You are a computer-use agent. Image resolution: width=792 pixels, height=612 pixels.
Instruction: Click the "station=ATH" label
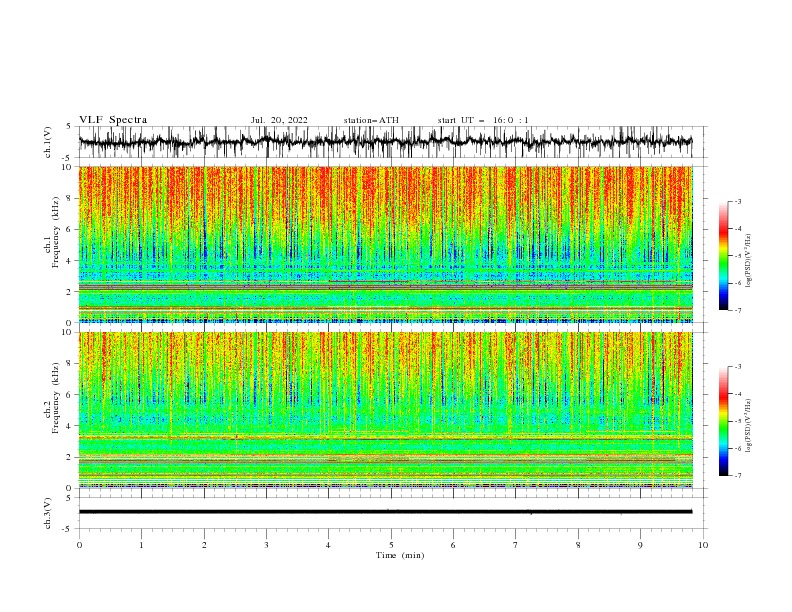tap(371, 120)
